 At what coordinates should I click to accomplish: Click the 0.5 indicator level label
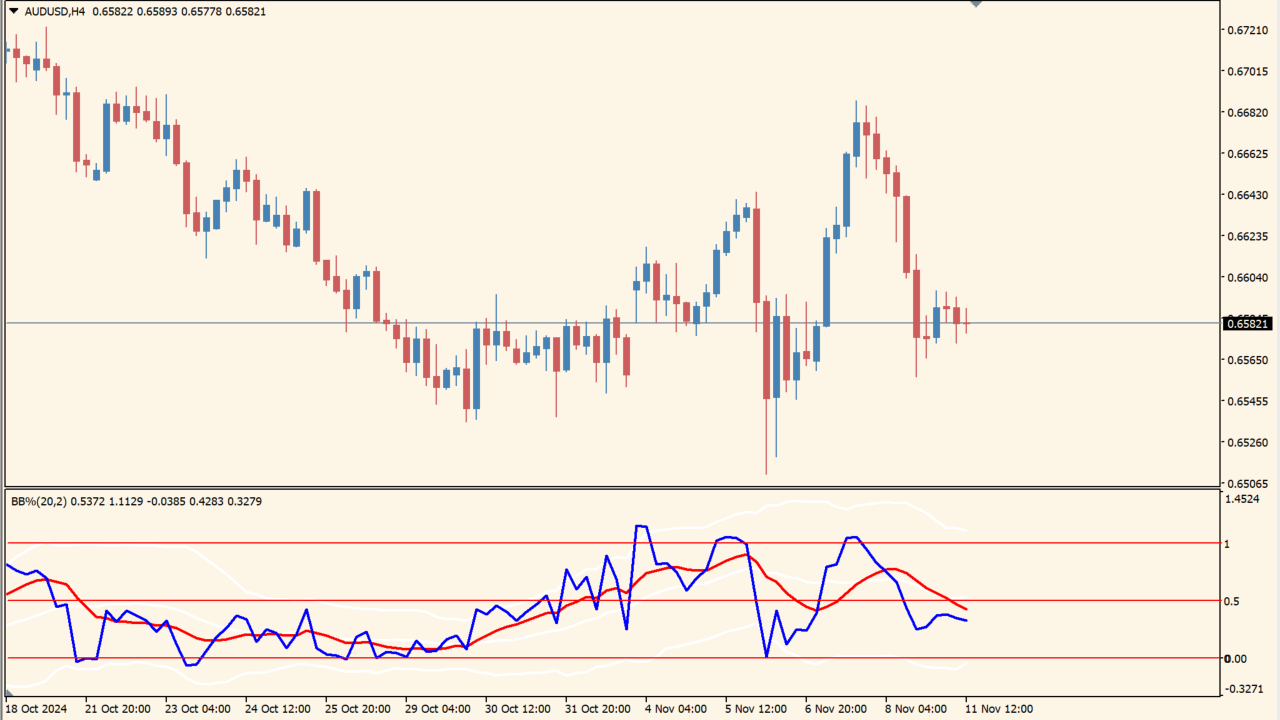[1234, 601]
